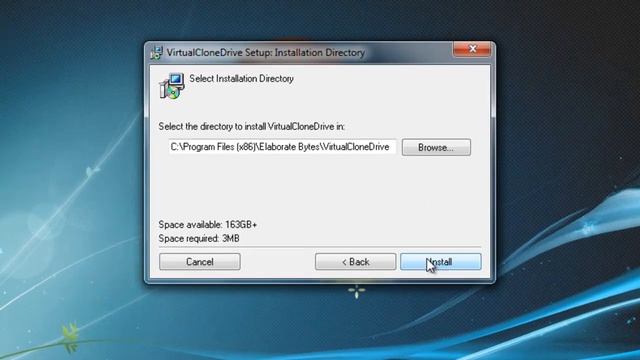
Task: Go back with the < Back button
Action: click(x=355, y=262)
